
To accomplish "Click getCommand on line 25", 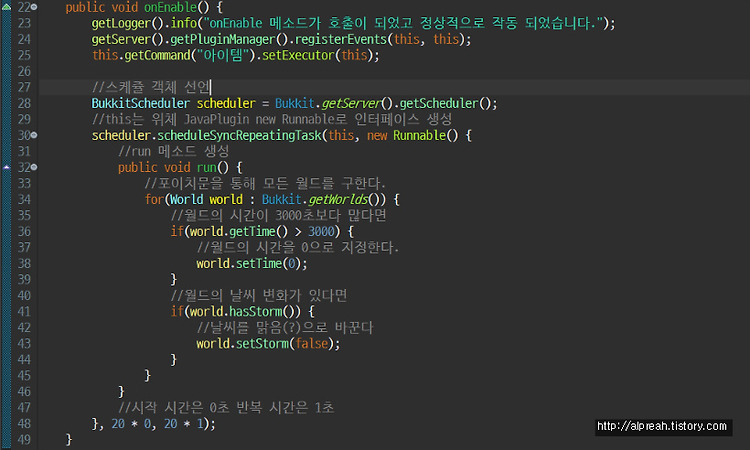I will point(157,55).
